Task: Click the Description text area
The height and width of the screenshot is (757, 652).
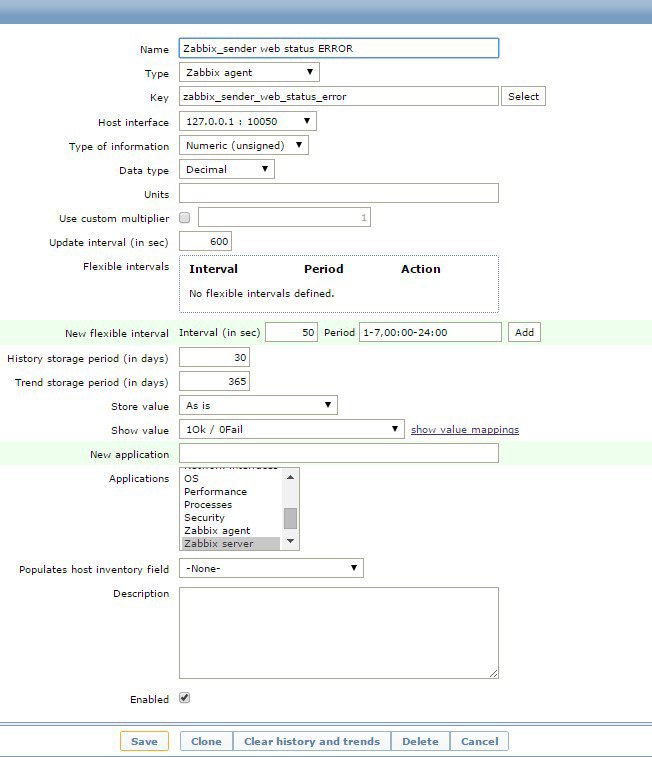Action: [338, 633]
